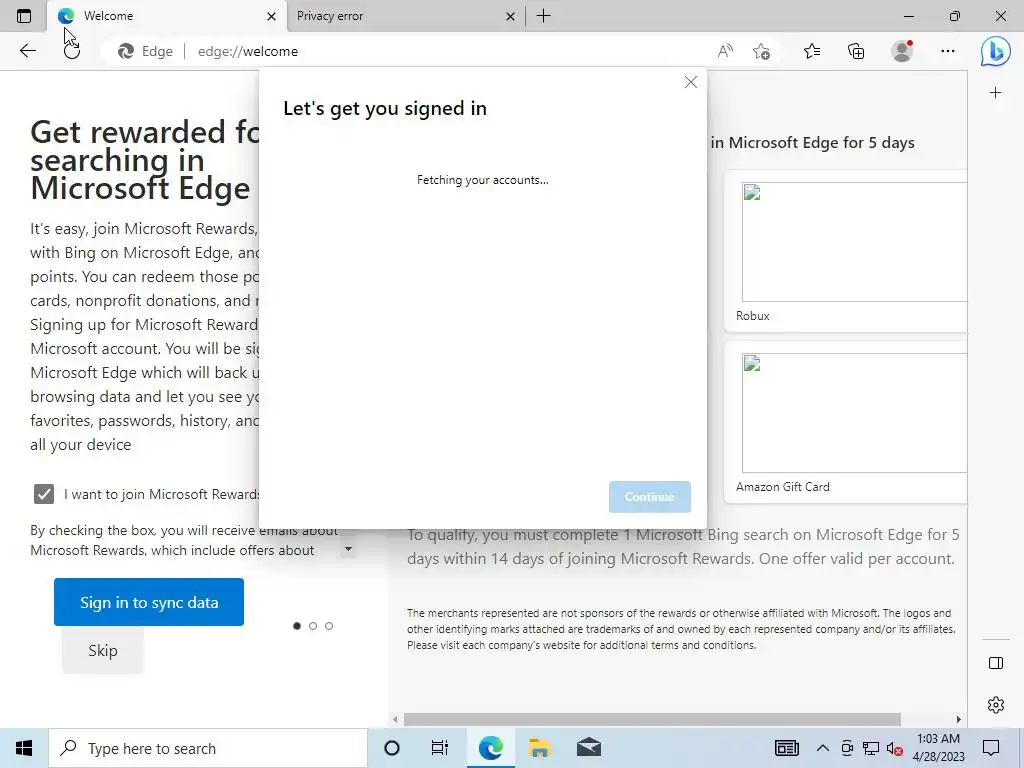Viewport: 1024px width, 768px height.
Task: Click the Robux reward card image
Action: 854,242
